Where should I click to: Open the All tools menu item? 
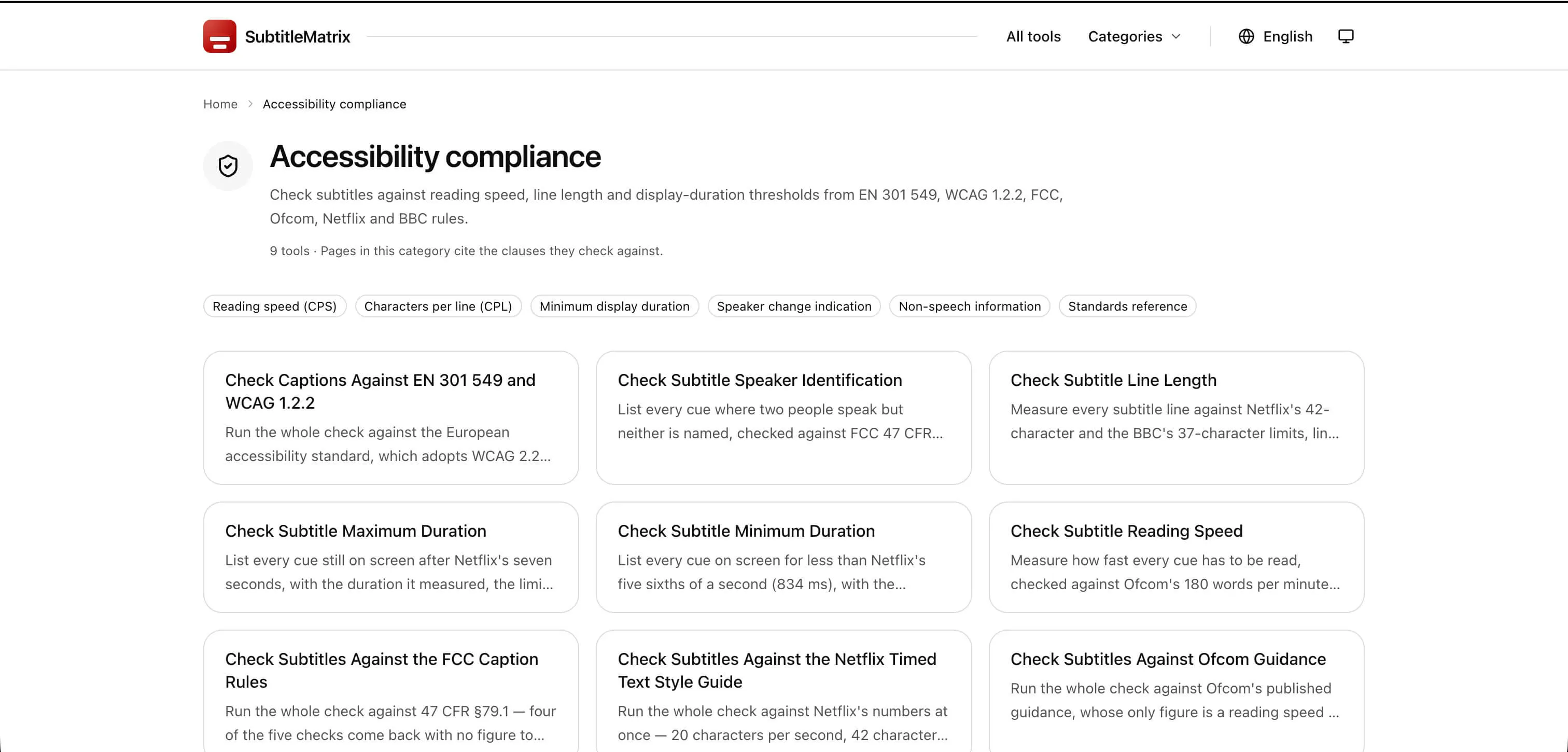1033,36
